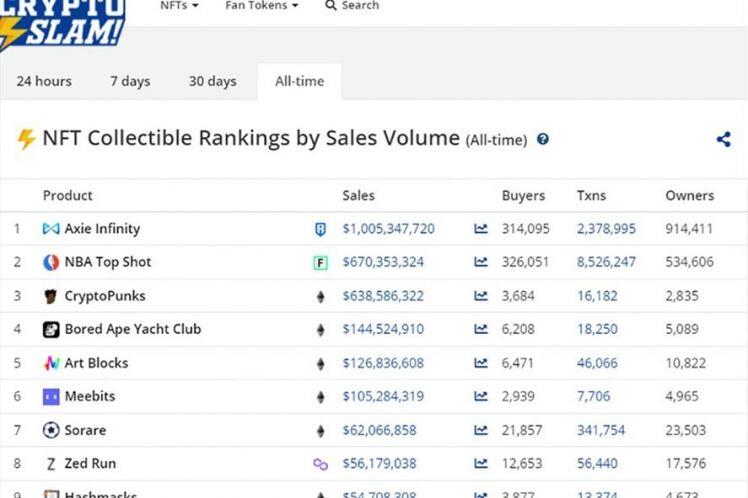Click the Search magnifier field
Viewport: 748px width, 498px height.
click(352, 6)
